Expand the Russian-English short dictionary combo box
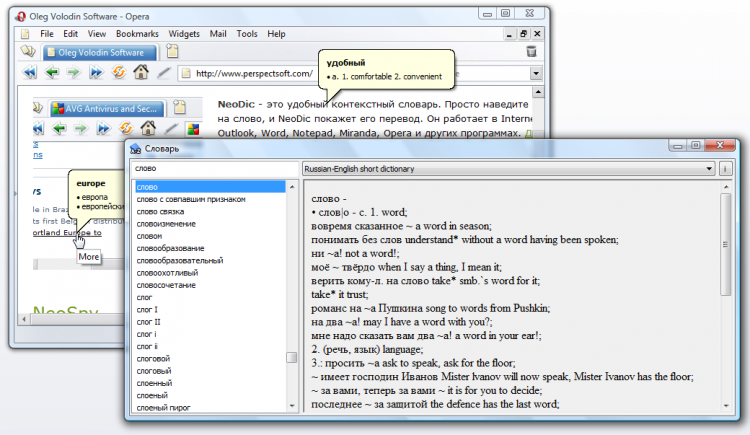Screen dimensions: 750x435 (709, 169)
